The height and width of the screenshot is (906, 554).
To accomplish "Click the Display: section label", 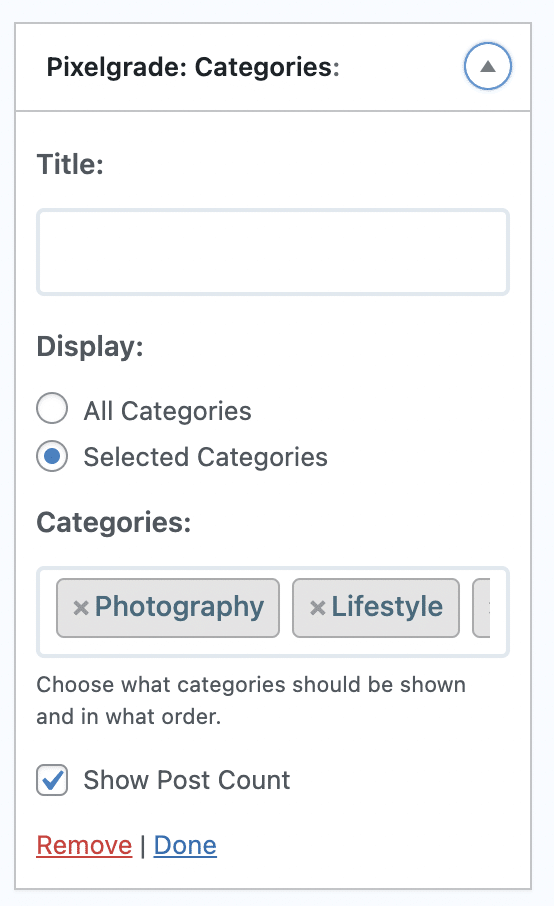I will pyautogui.click(x=90, y=347).
